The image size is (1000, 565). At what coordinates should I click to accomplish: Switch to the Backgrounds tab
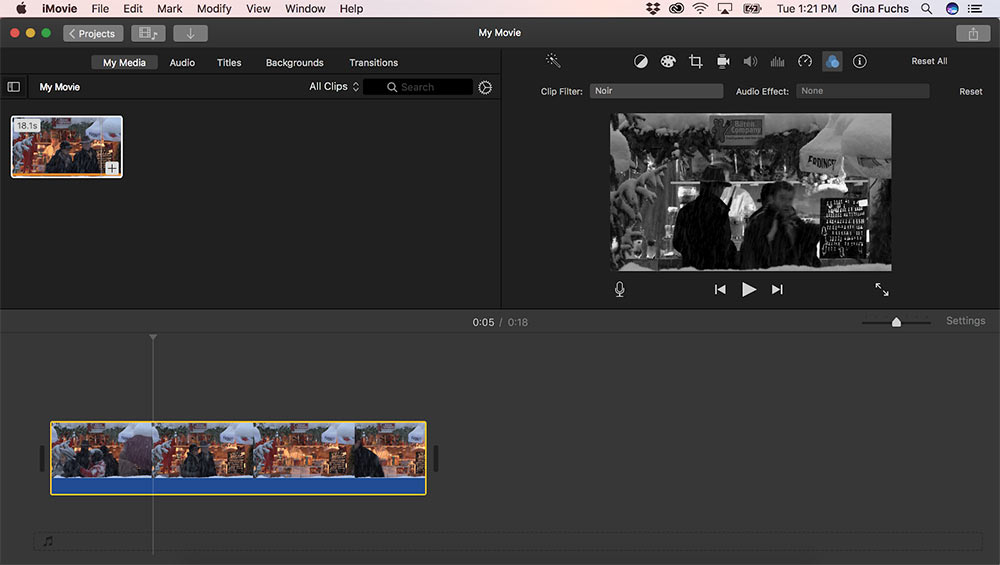tap(295, 62)
